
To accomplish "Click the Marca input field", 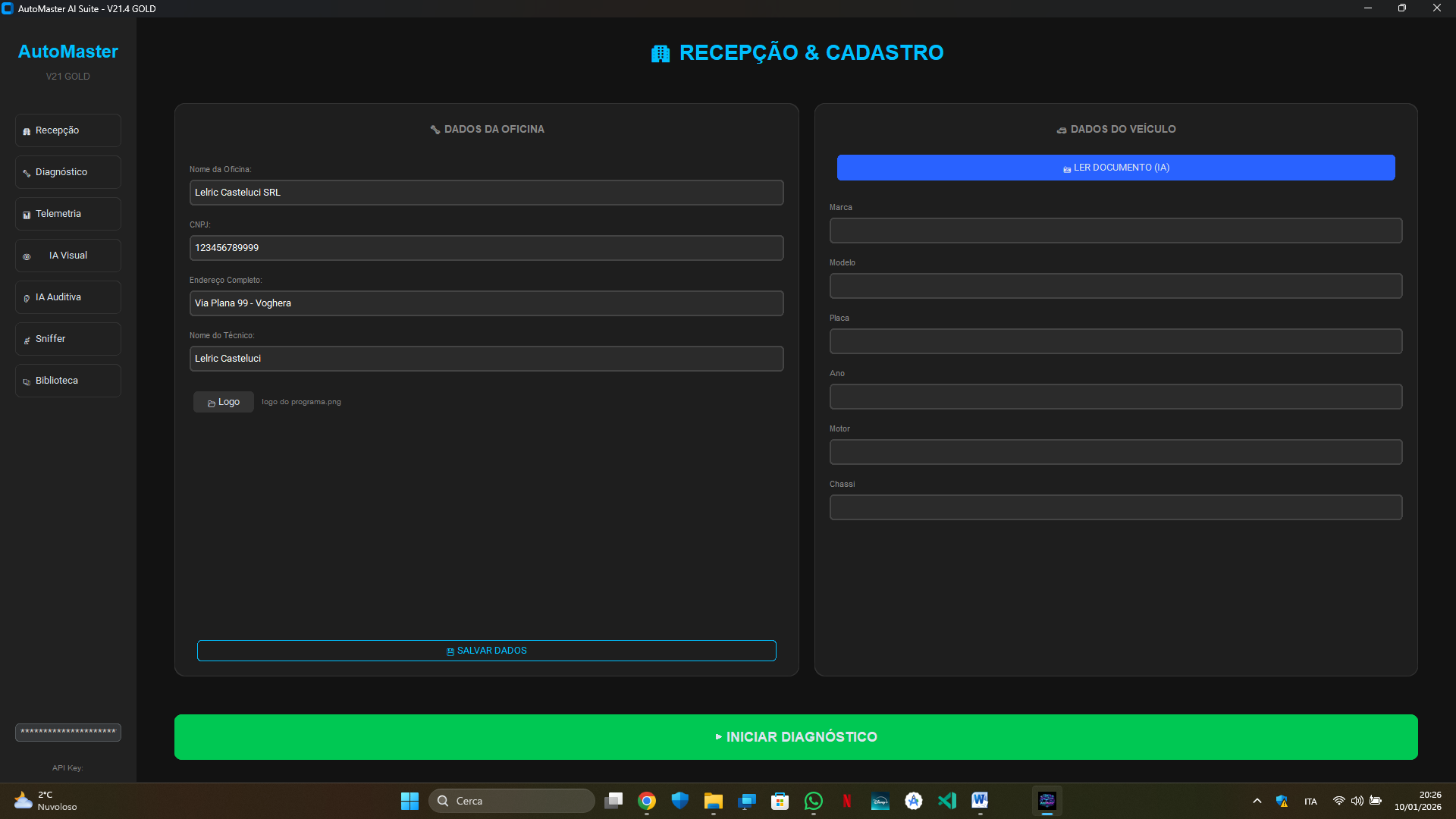I will [1116, 230].
